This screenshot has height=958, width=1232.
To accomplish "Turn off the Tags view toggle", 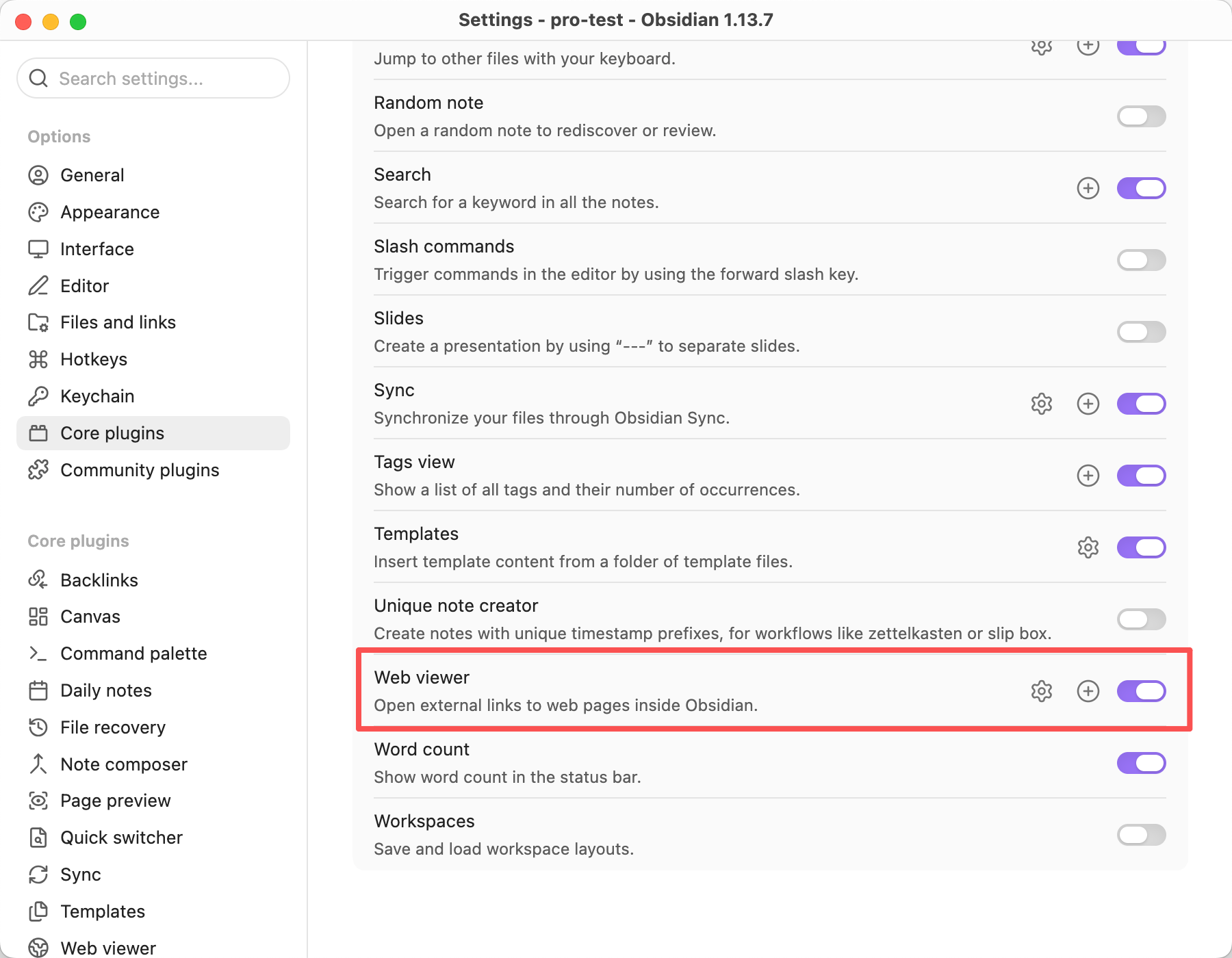I will (x=1141, y=476).
